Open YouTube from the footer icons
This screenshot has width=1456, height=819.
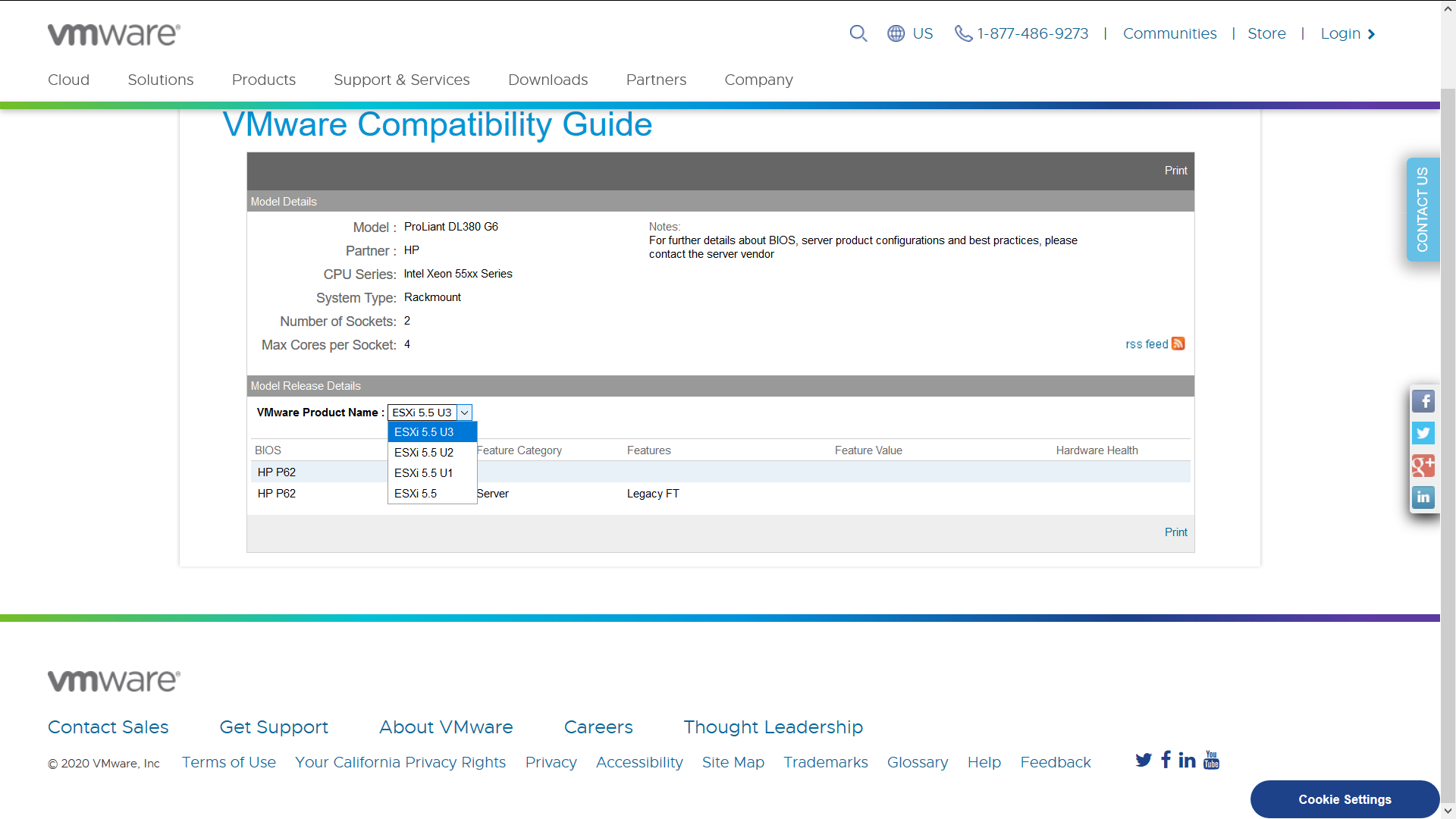coord(1210,760)
